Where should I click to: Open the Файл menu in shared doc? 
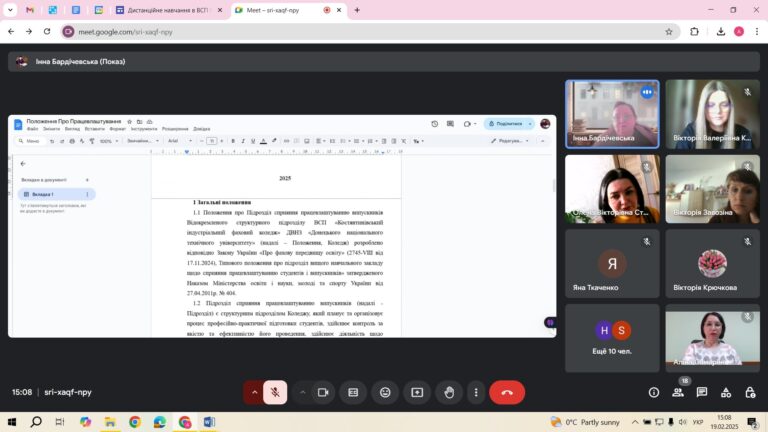click(x=33, y=129)
